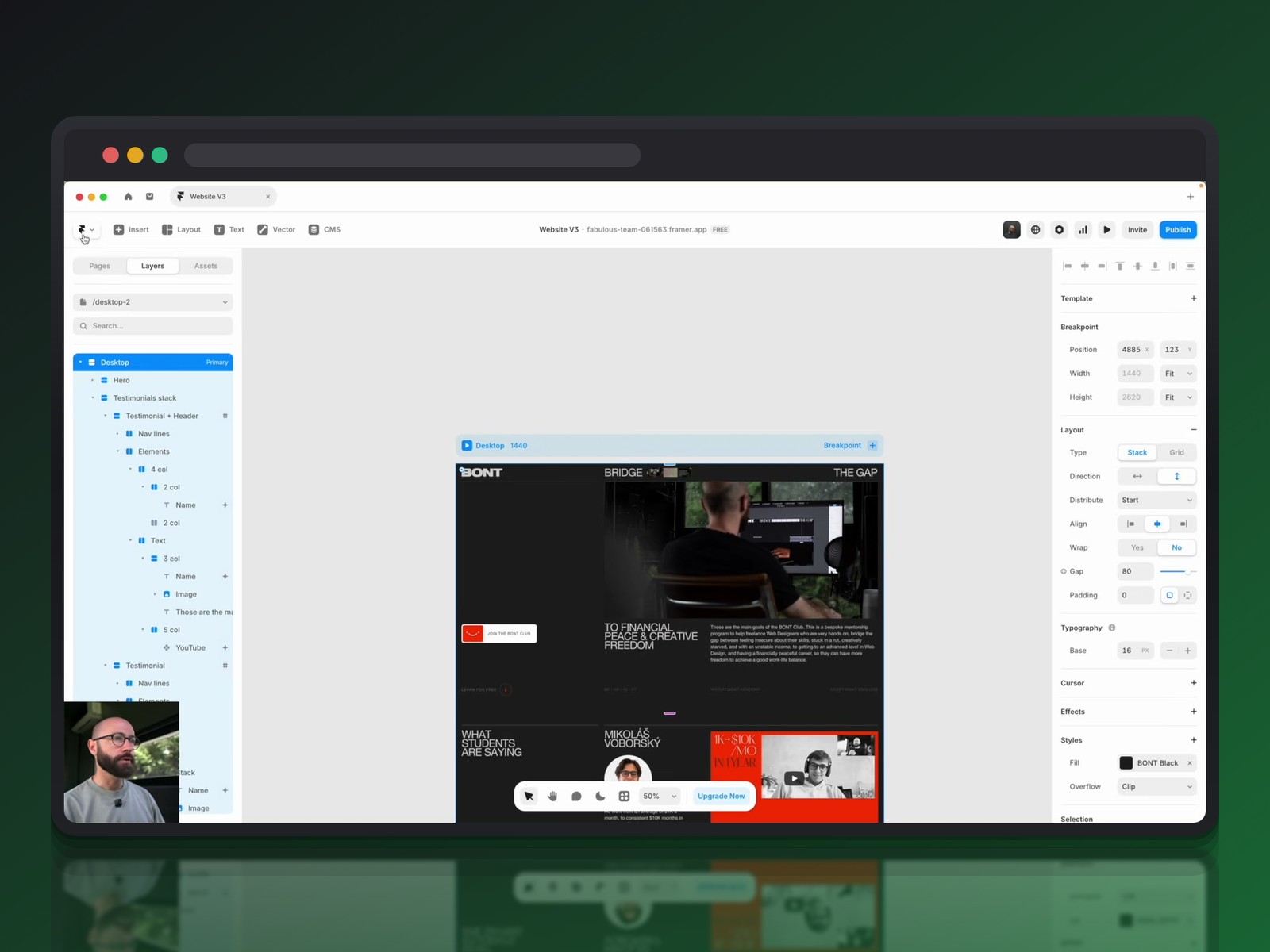The width and height of the screenshot is (1270, 952).
Task: Open the user avatar menu
Action: coord(1011,230)
